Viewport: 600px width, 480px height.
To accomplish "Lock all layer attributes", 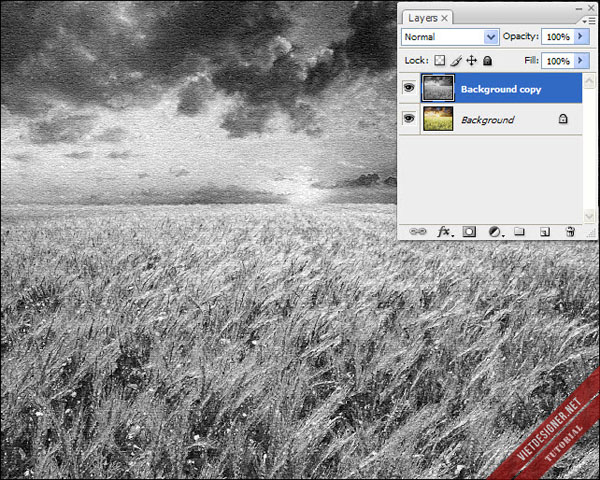I will pyautogui.click(x=487, y=60).
